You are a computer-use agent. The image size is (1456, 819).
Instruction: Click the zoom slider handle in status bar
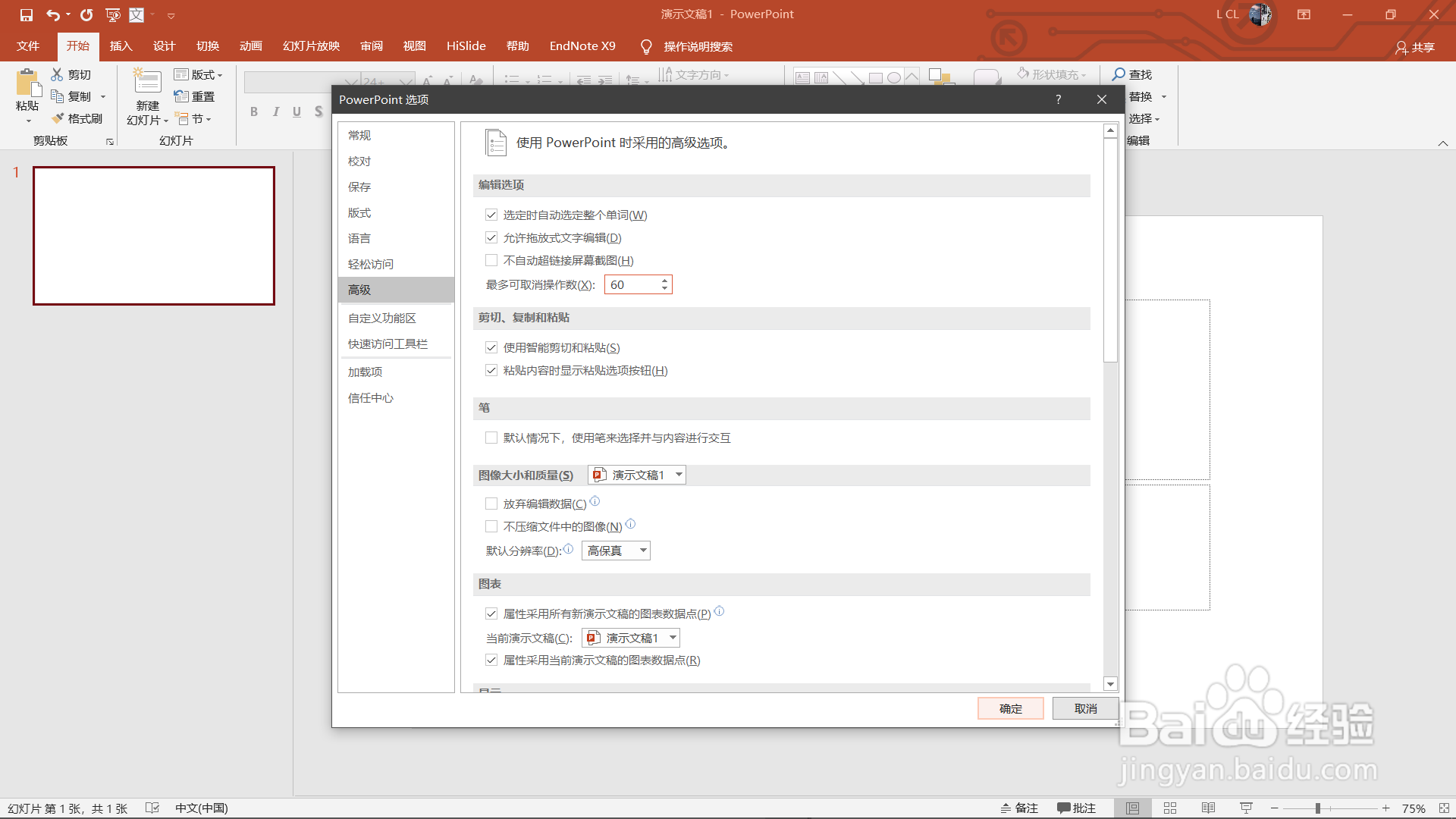pyautogui.click(x=1318, y=808)
